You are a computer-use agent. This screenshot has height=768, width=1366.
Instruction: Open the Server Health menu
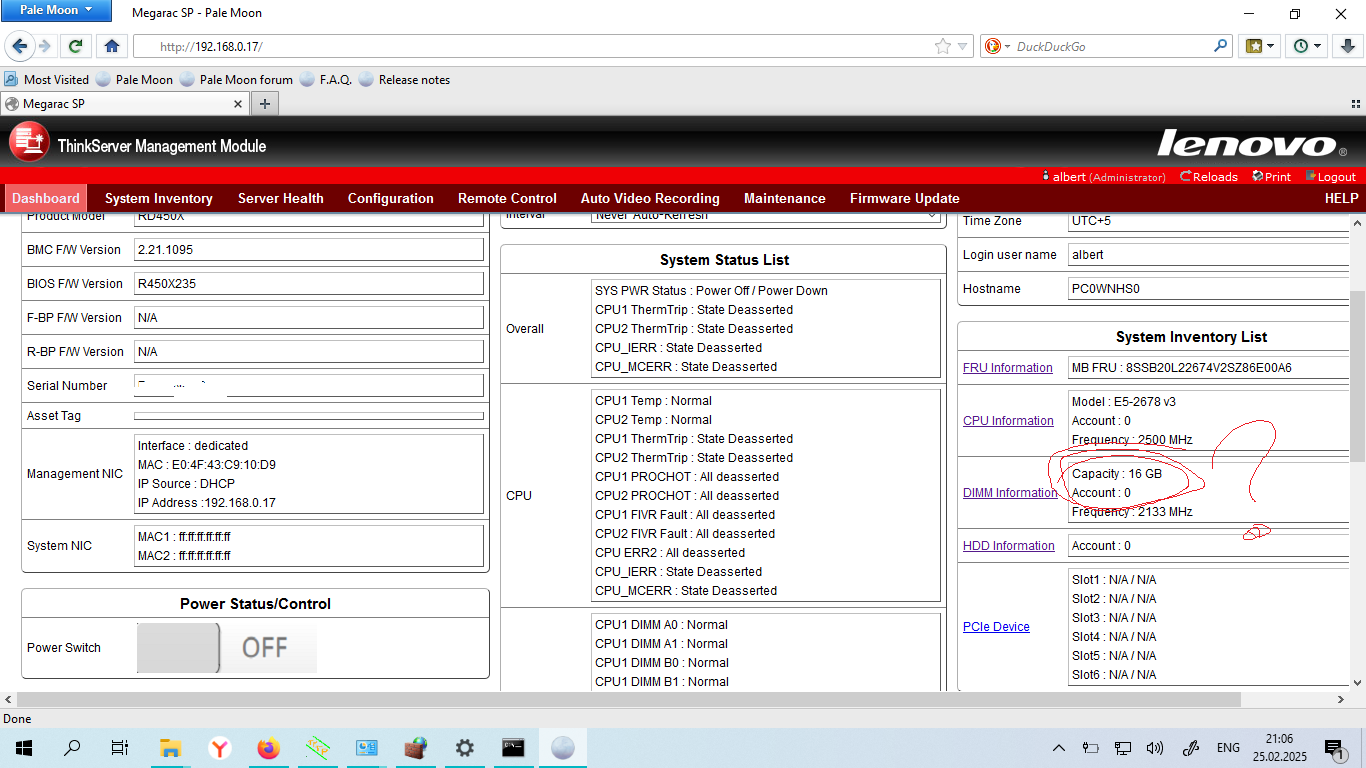(281, 198)
